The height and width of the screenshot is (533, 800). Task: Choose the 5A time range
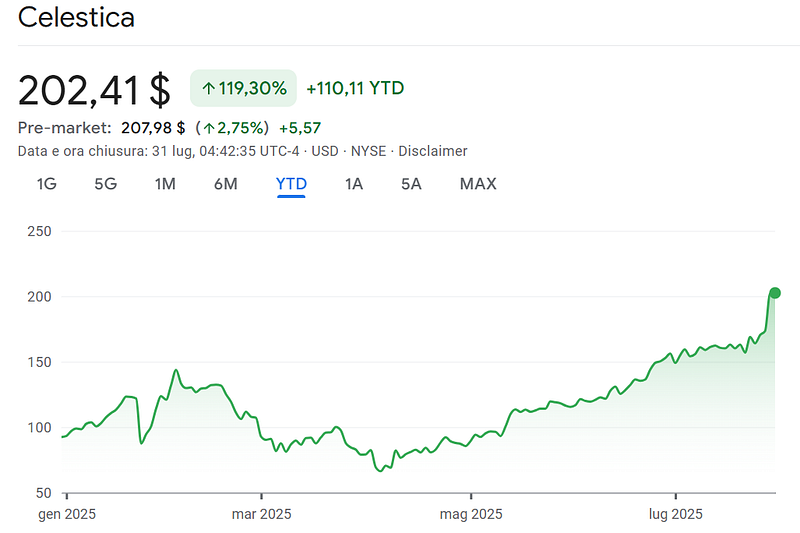click(x=411, y=184)
